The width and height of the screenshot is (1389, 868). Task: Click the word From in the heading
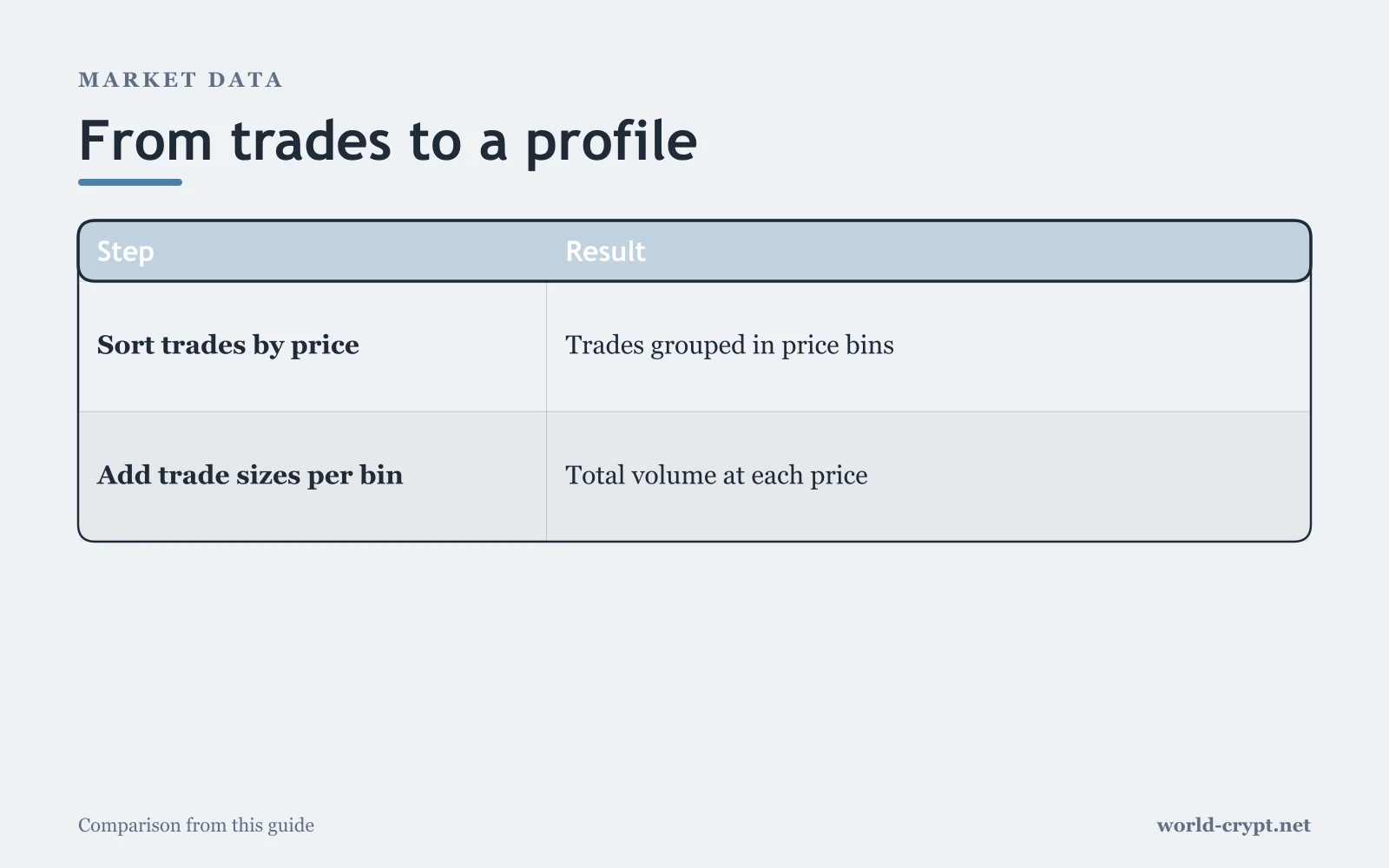[146, 141]
